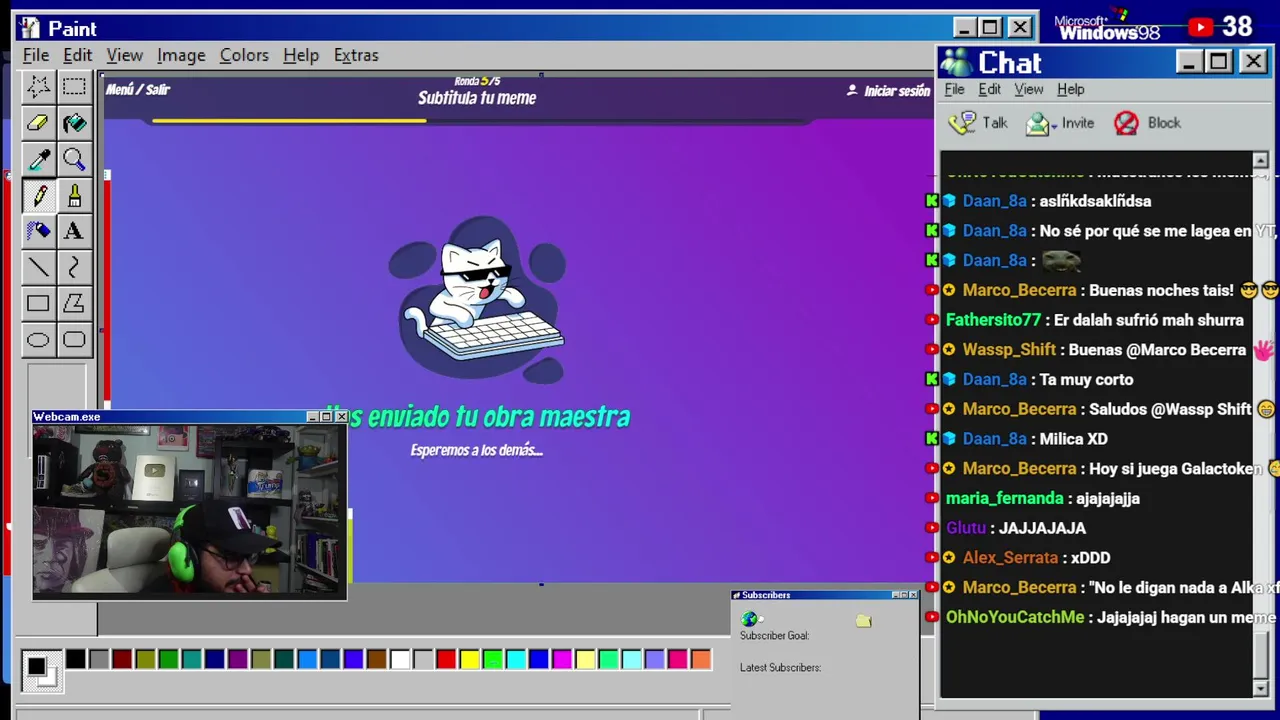Open the Paint Edit menu
The width and height of the screenshot is (1280, 720).
pyautogui.click(x=77, y=55)
